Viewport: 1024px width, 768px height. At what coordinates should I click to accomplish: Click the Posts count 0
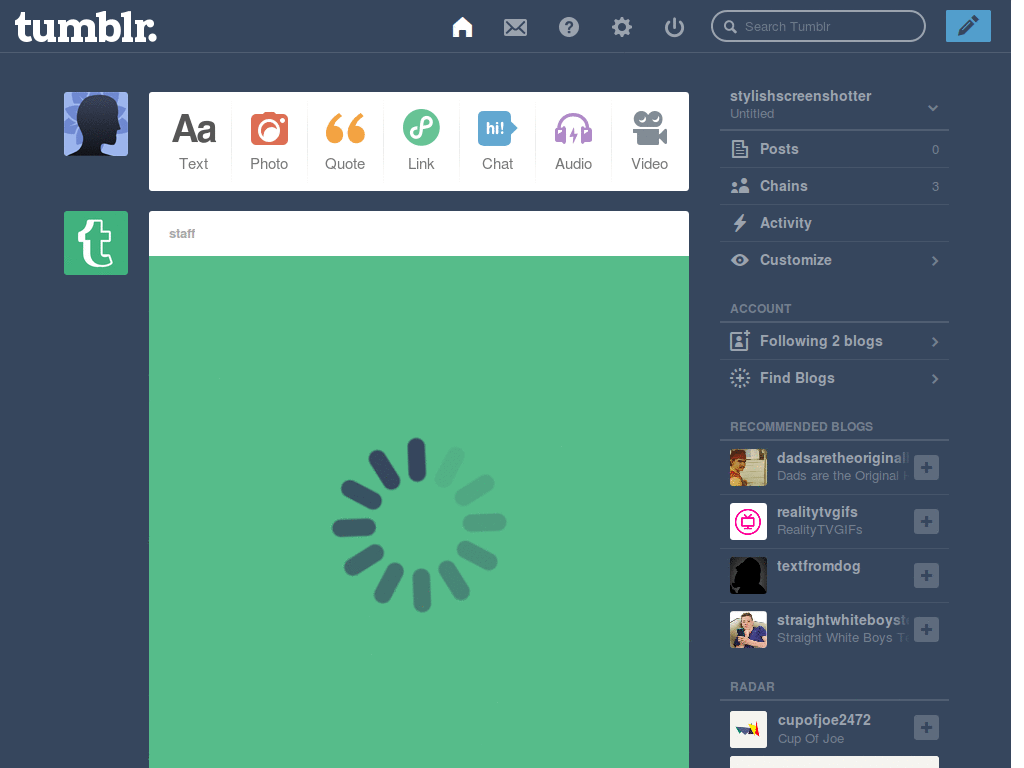tap(935, 150)
